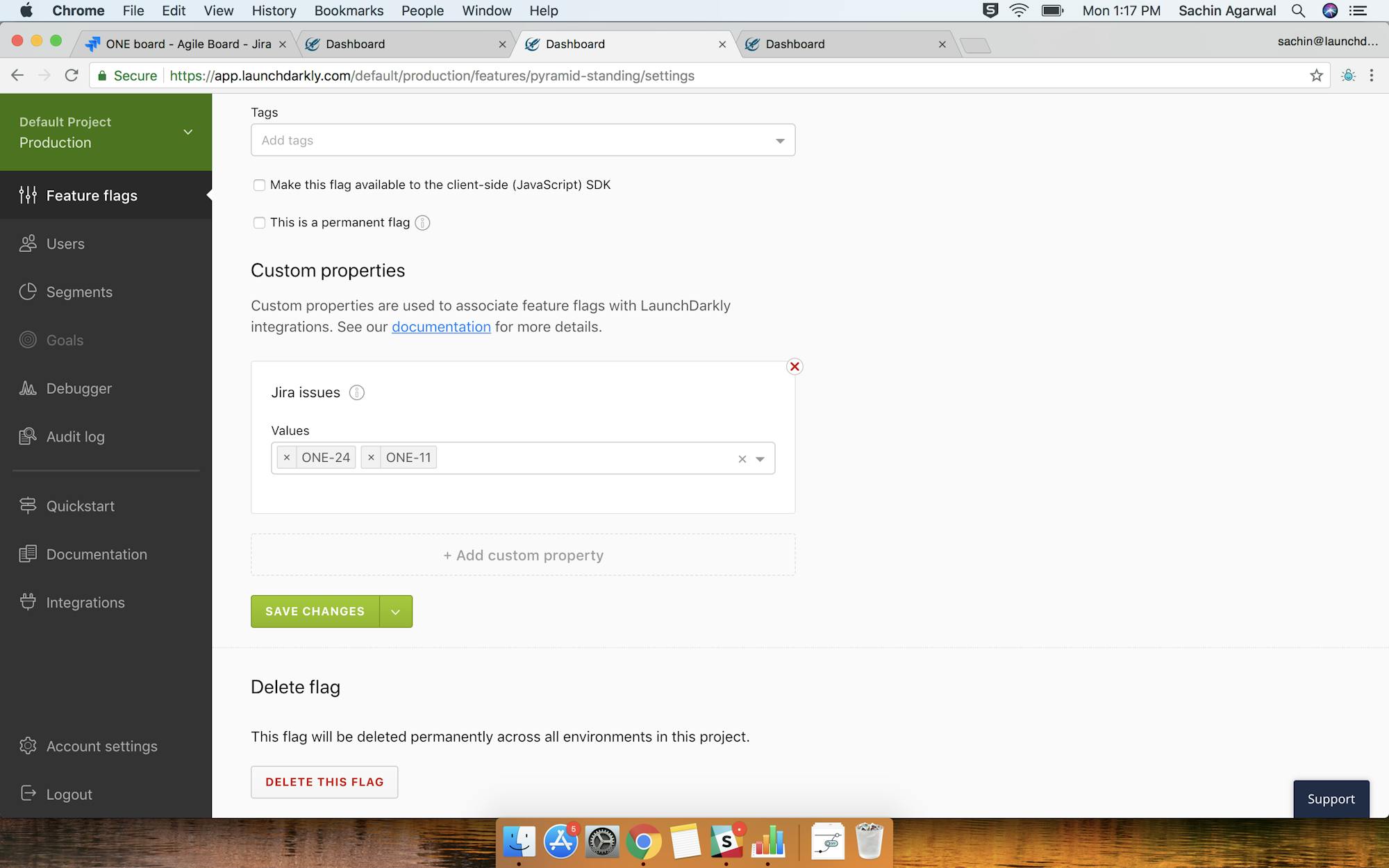Click the Debugger icon in sidebar
Image resolution: width=1389 pixels, height=868 pixels.
(28, 388)
